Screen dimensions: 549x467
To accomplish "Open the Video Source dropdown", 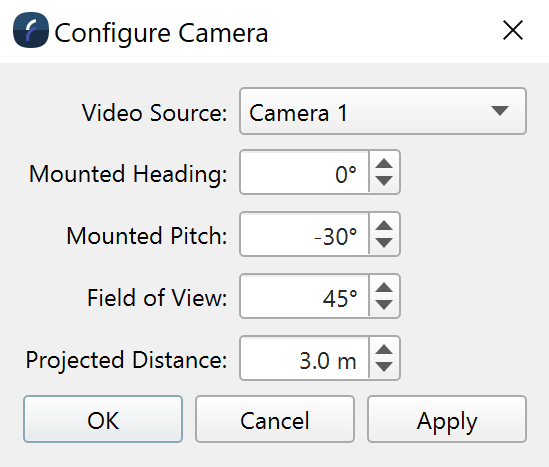I will point(383,111).
